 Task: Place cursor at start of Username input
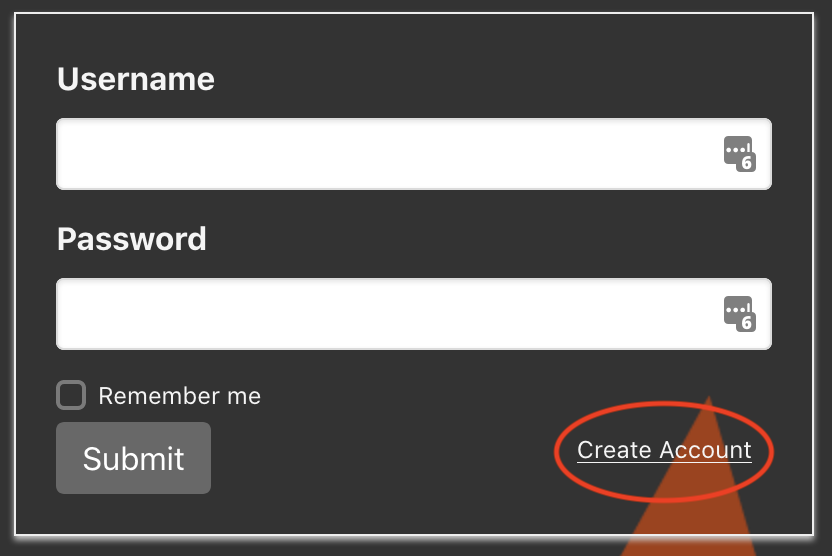click(x=72, y=154)
